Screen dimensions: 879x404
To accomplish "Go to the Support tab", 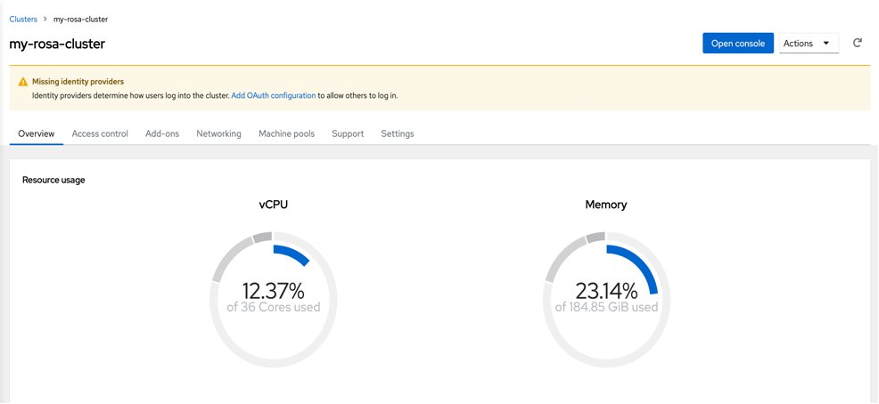I will coord(348,134).
